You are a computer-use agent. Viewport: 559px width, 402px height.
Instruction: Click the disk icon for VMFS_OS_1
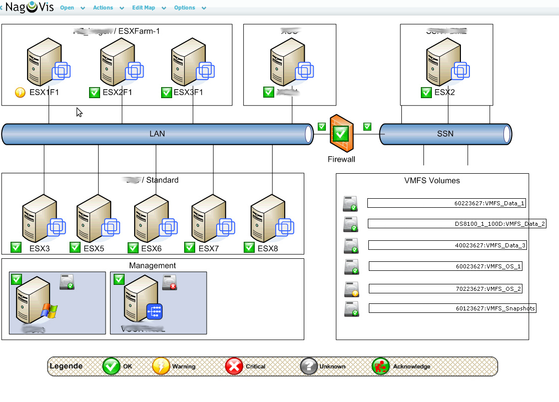(x=352, y=267)
